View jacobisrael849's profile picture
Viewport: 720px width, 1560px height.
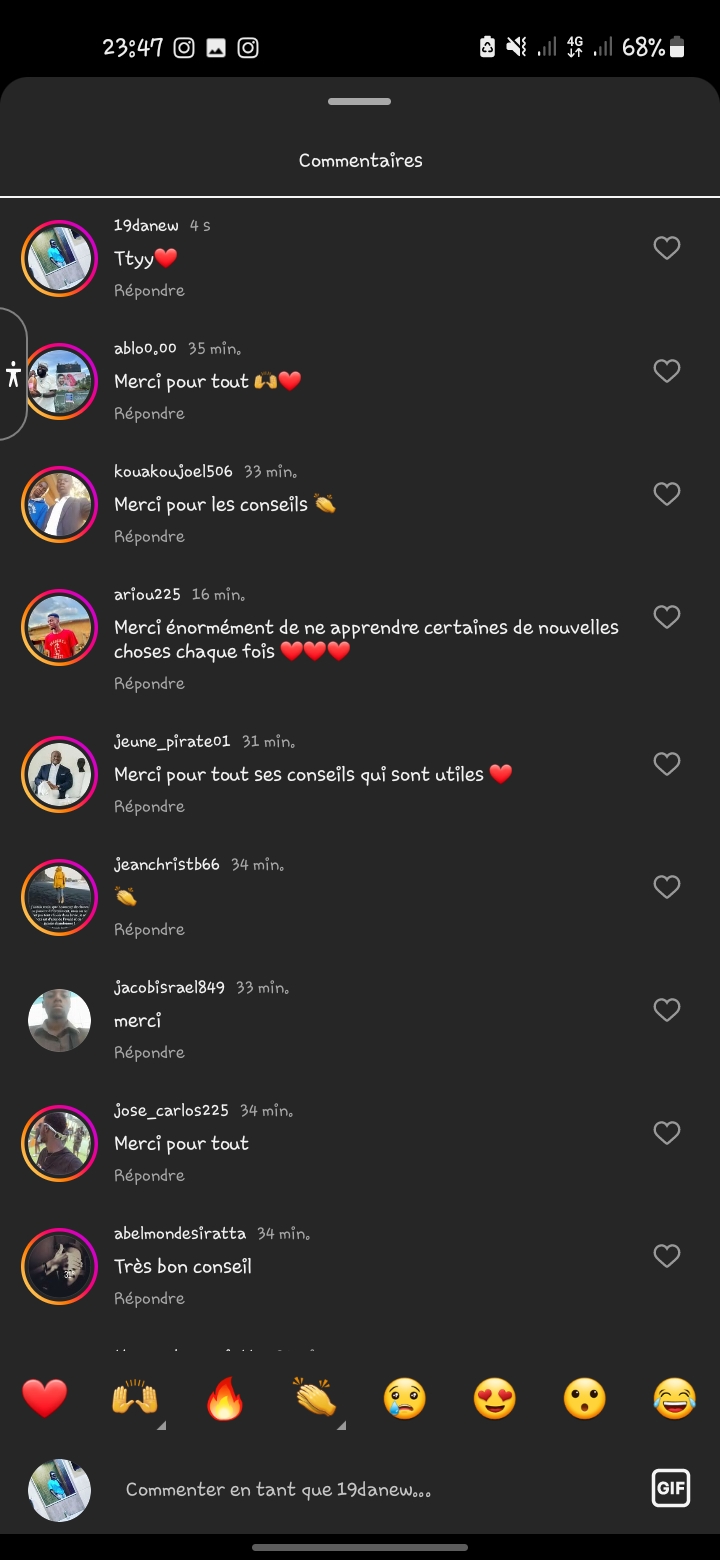click(x=60, y=1021)
